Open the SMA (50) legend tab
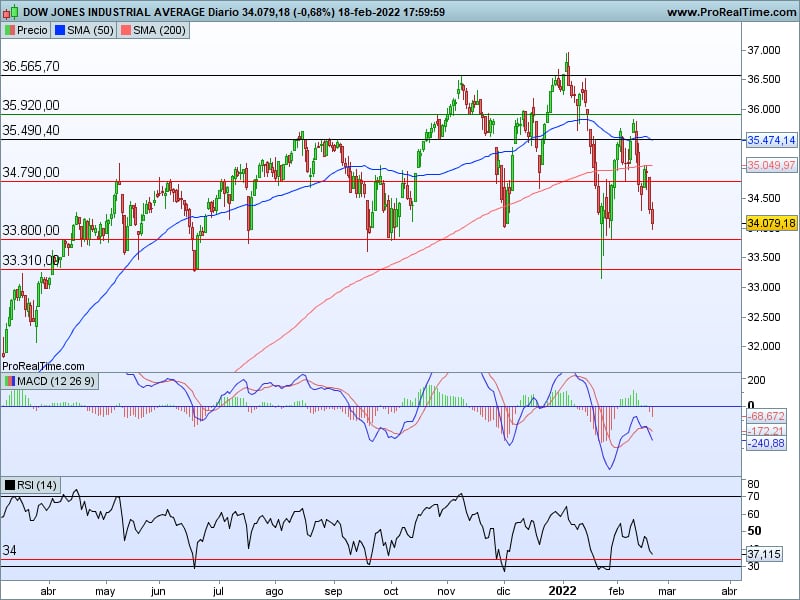800x600 pixels. 84,31
